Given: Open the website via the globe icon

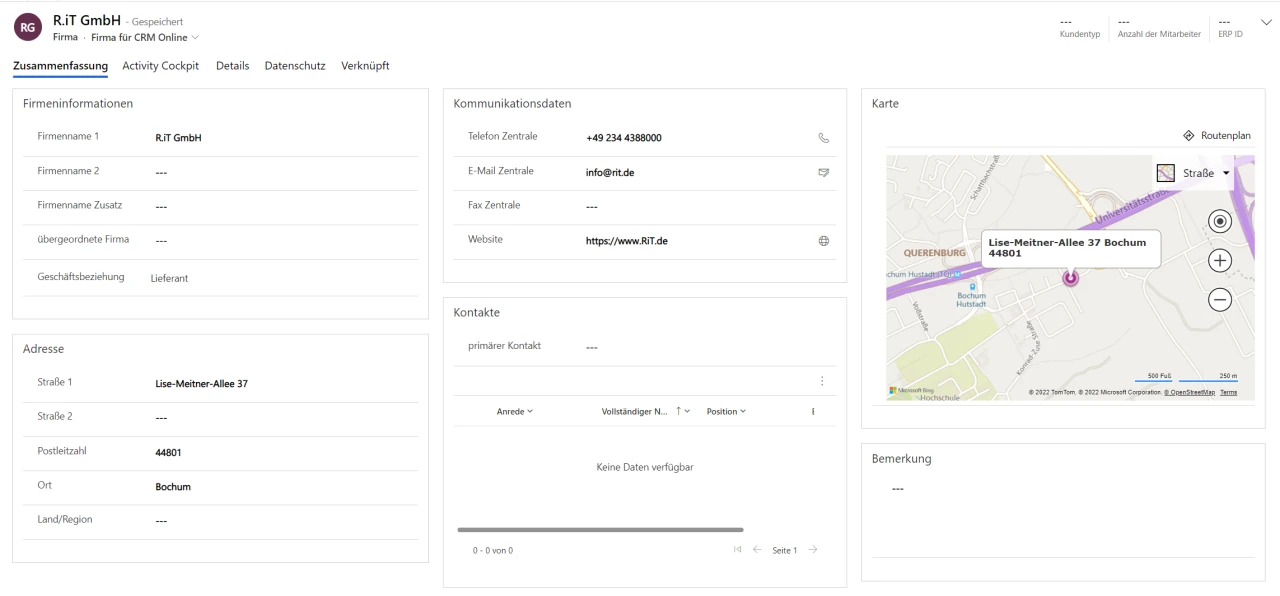Looking at the screenshot, I should point(824,240).
